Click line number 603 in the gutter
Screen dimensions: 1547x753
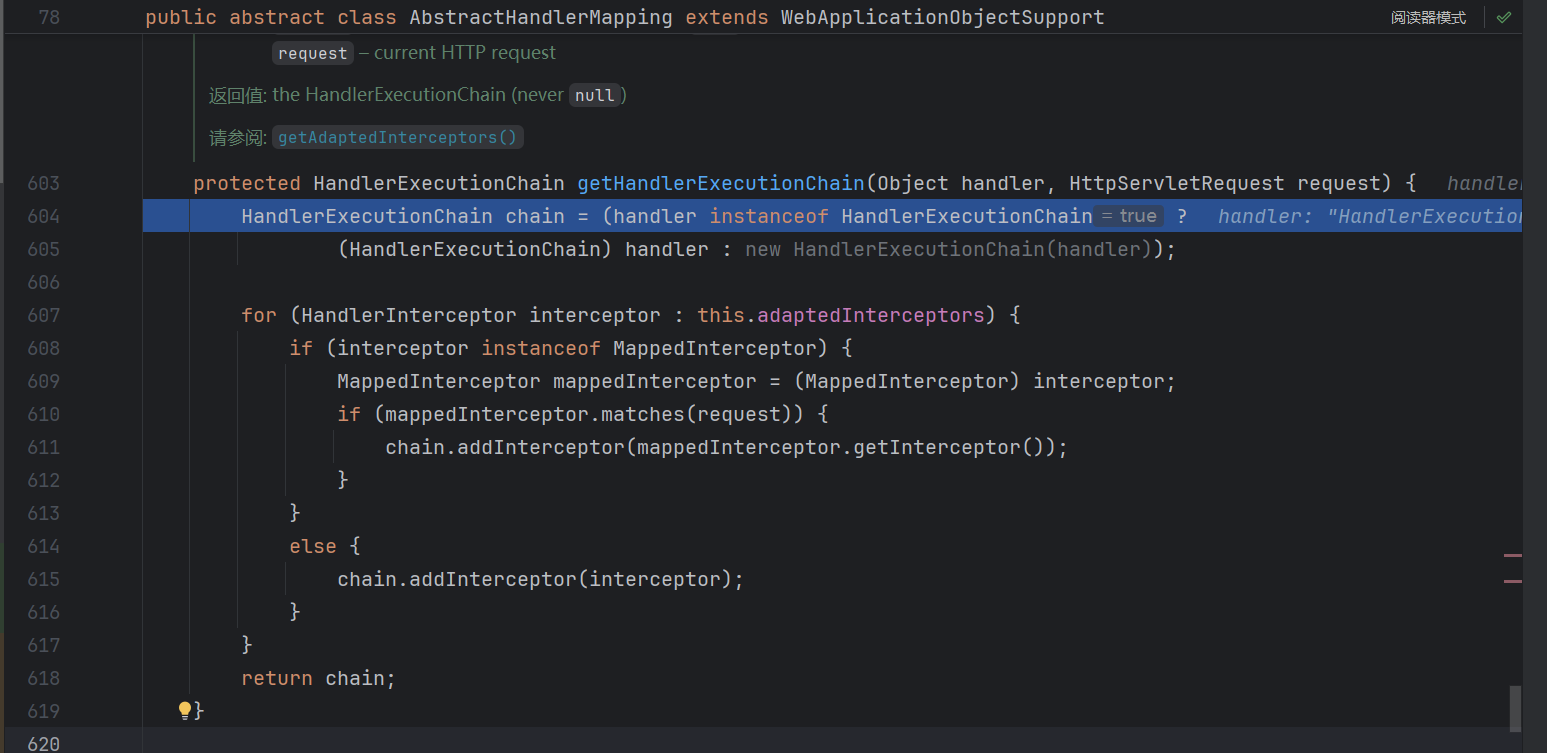[x=43, y=183]
